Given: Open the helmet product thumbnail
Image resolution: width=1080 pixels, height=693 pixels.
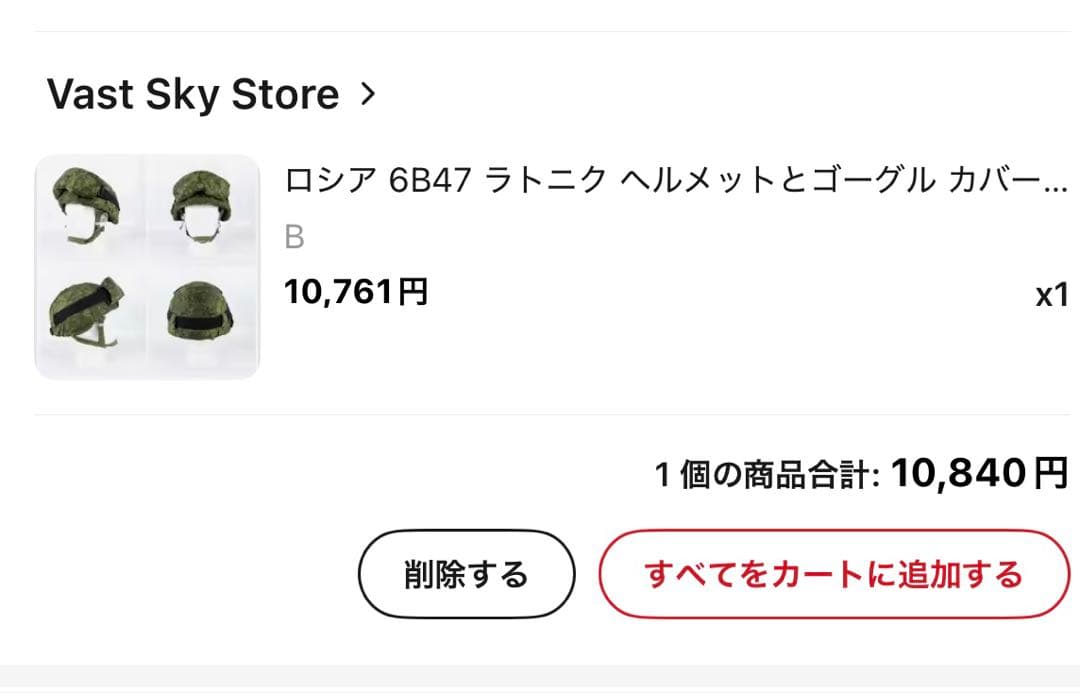Looking at the screenshot, I should [x=147, y=267].
